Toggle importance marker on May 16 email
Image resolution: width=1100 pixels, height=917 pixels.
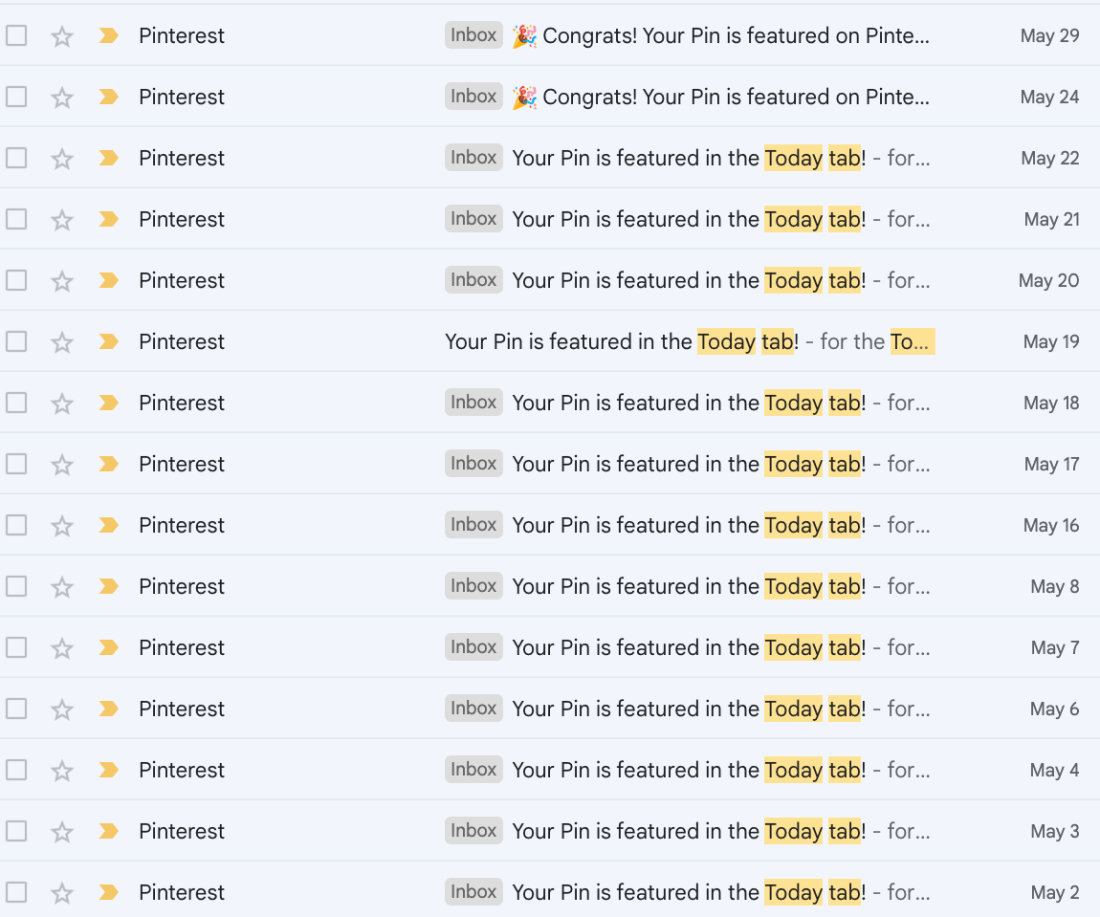pyautogui.click(x=108, y=526)
